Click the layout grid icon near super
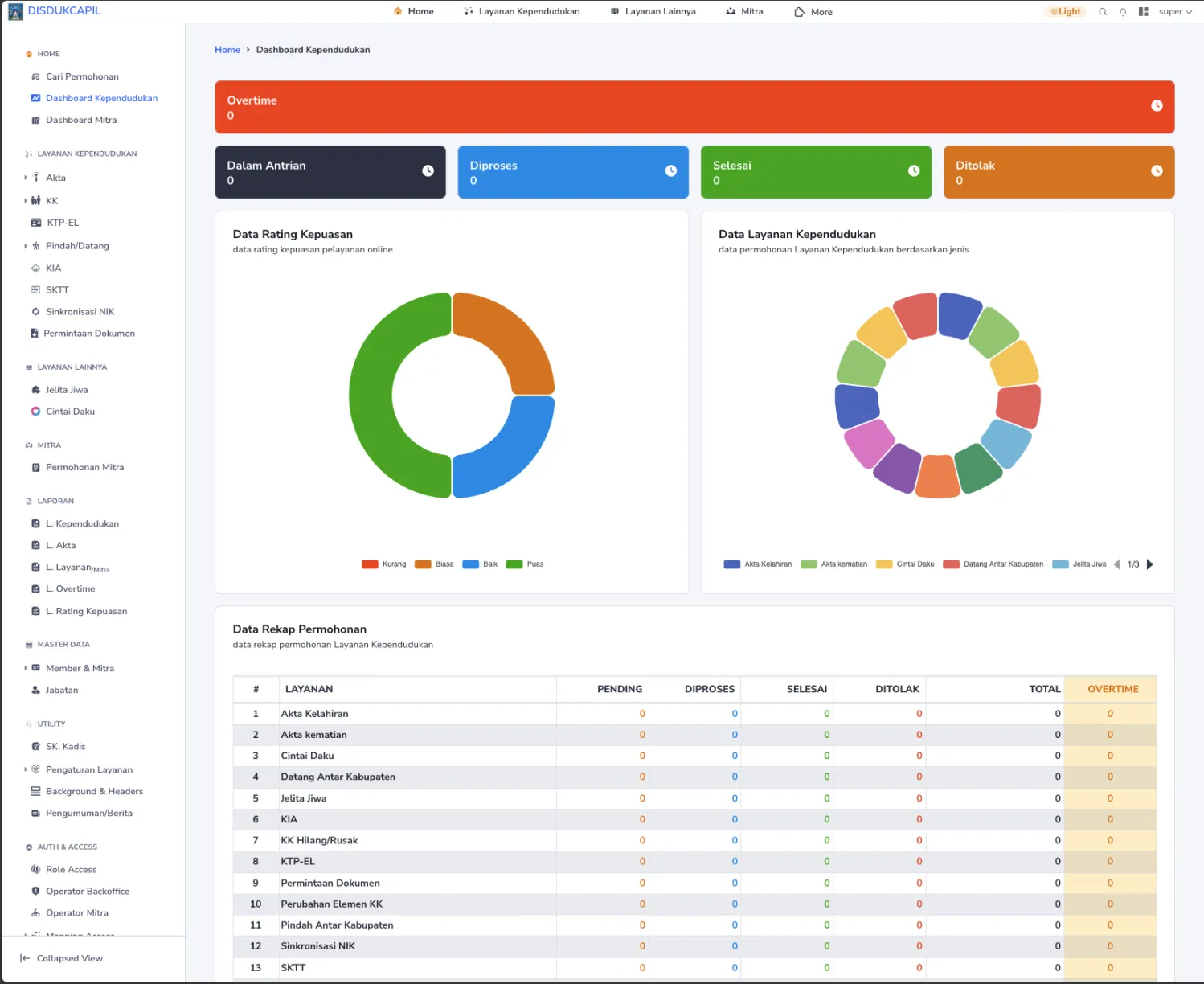Viewport: 1204px width, 984px height. [x=1143, y=11]
